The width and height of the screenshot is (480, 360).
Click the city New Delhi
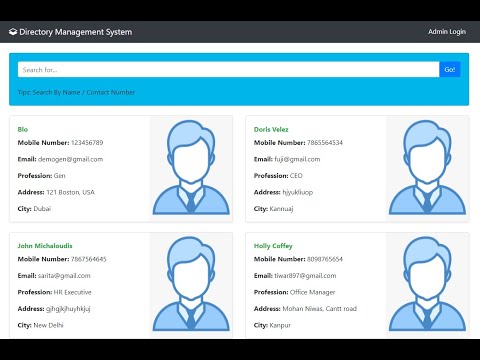coord(48,325)
